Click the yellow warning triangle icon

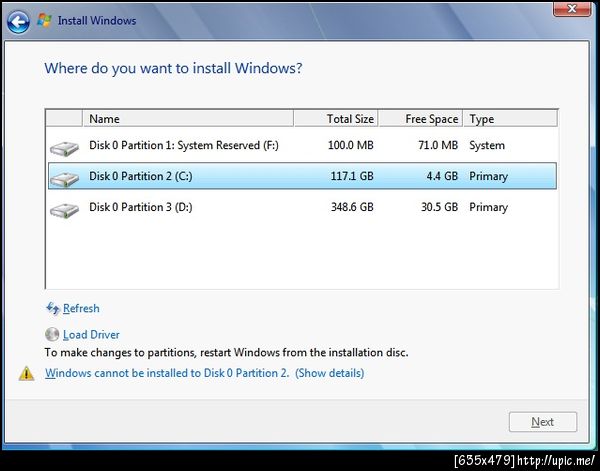click(x=26, y=373)
